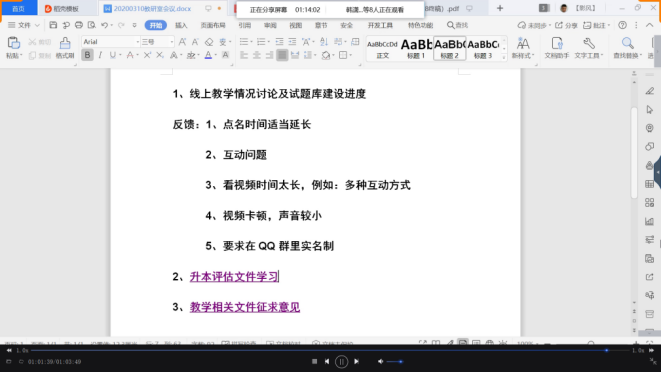Click the pen icon in right sidebar

pos(650,91)
